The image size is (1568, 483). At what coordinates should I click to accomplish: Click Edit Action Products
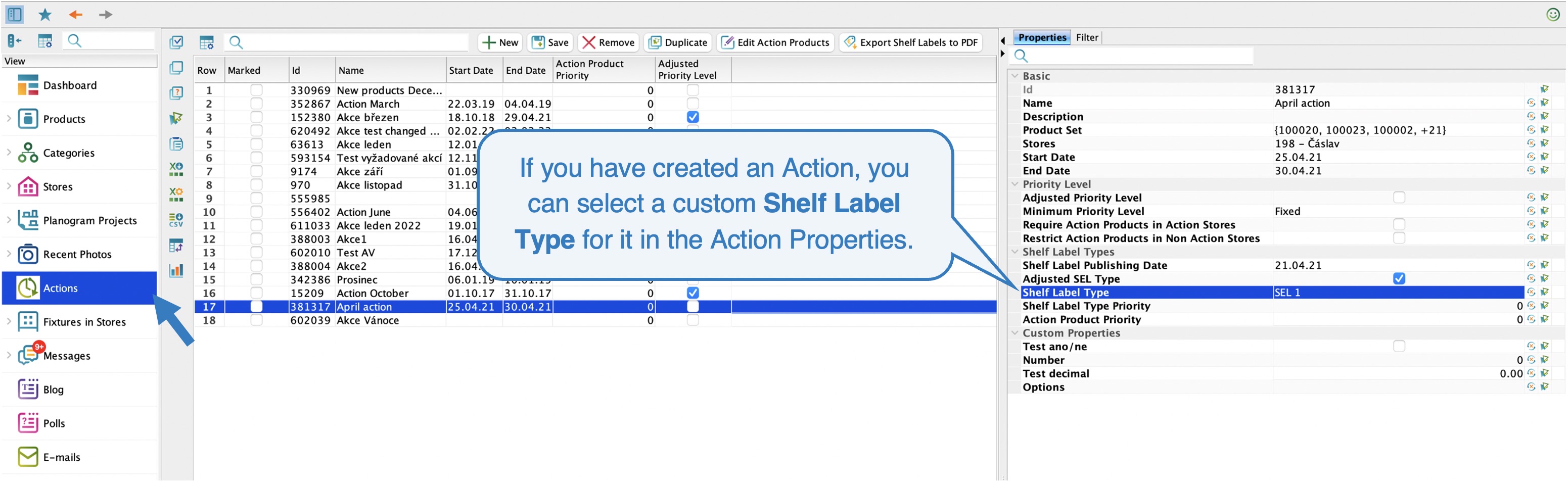click(x=775, y=42)
